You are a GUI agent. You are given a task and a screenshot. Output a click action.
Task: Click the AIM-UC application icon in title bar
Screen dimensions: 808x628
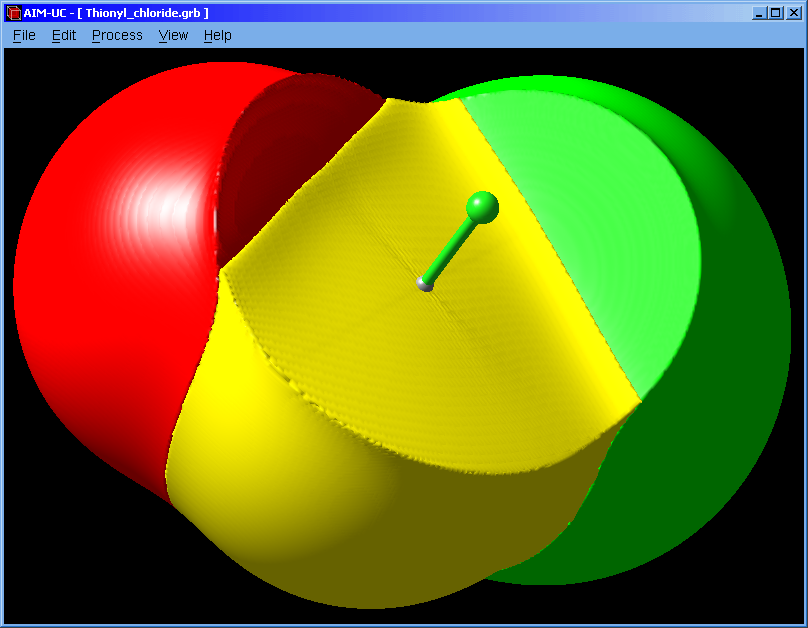pyautogui.click(x=13, y=13)
